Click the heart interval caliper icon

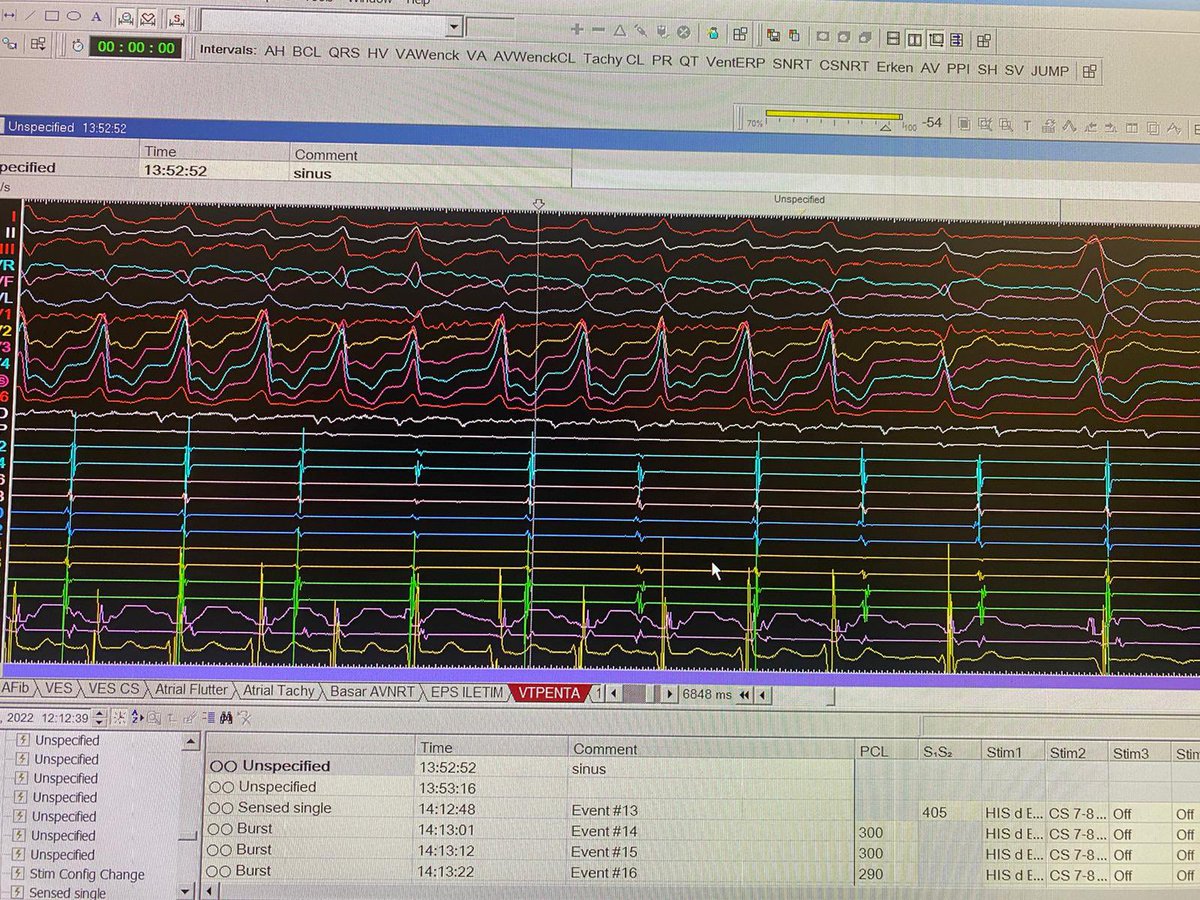click(x=147, y=18)
